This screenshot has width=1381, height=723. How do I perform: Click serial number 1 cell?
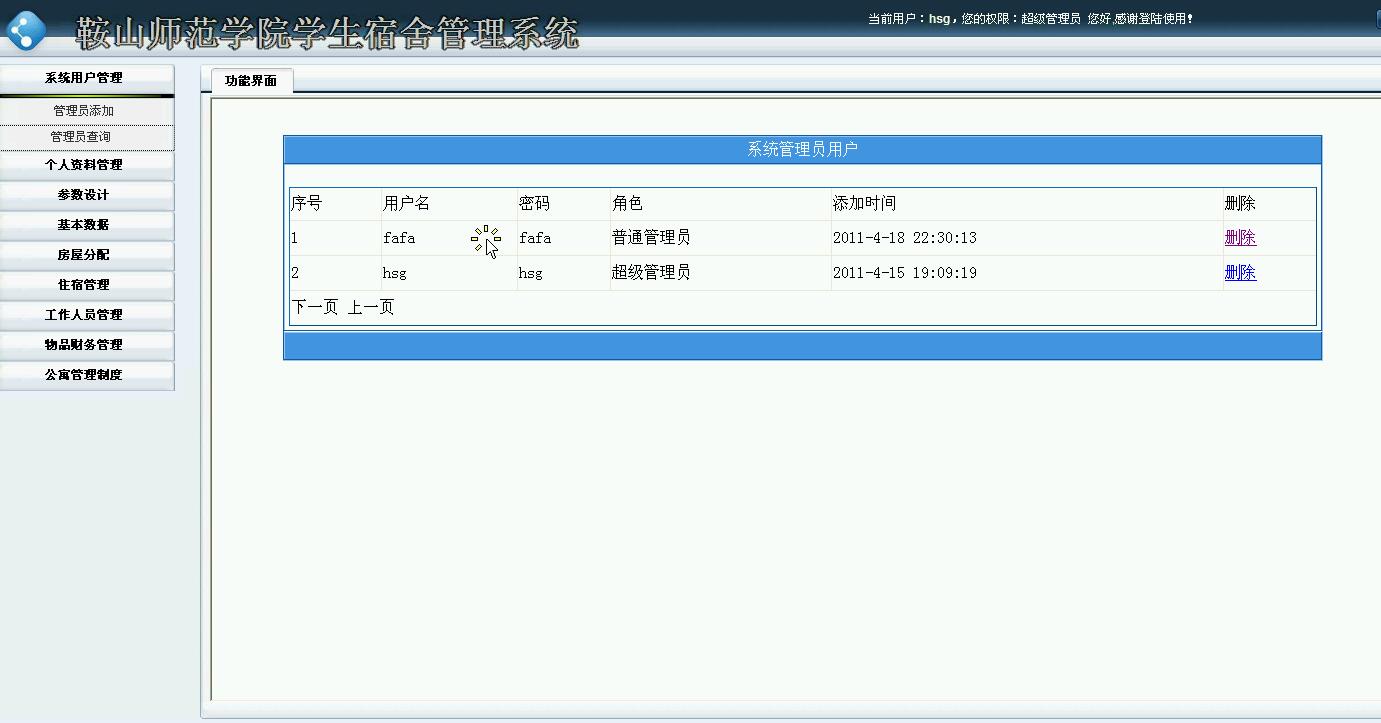pyautogui.click(x=295, y=238)
